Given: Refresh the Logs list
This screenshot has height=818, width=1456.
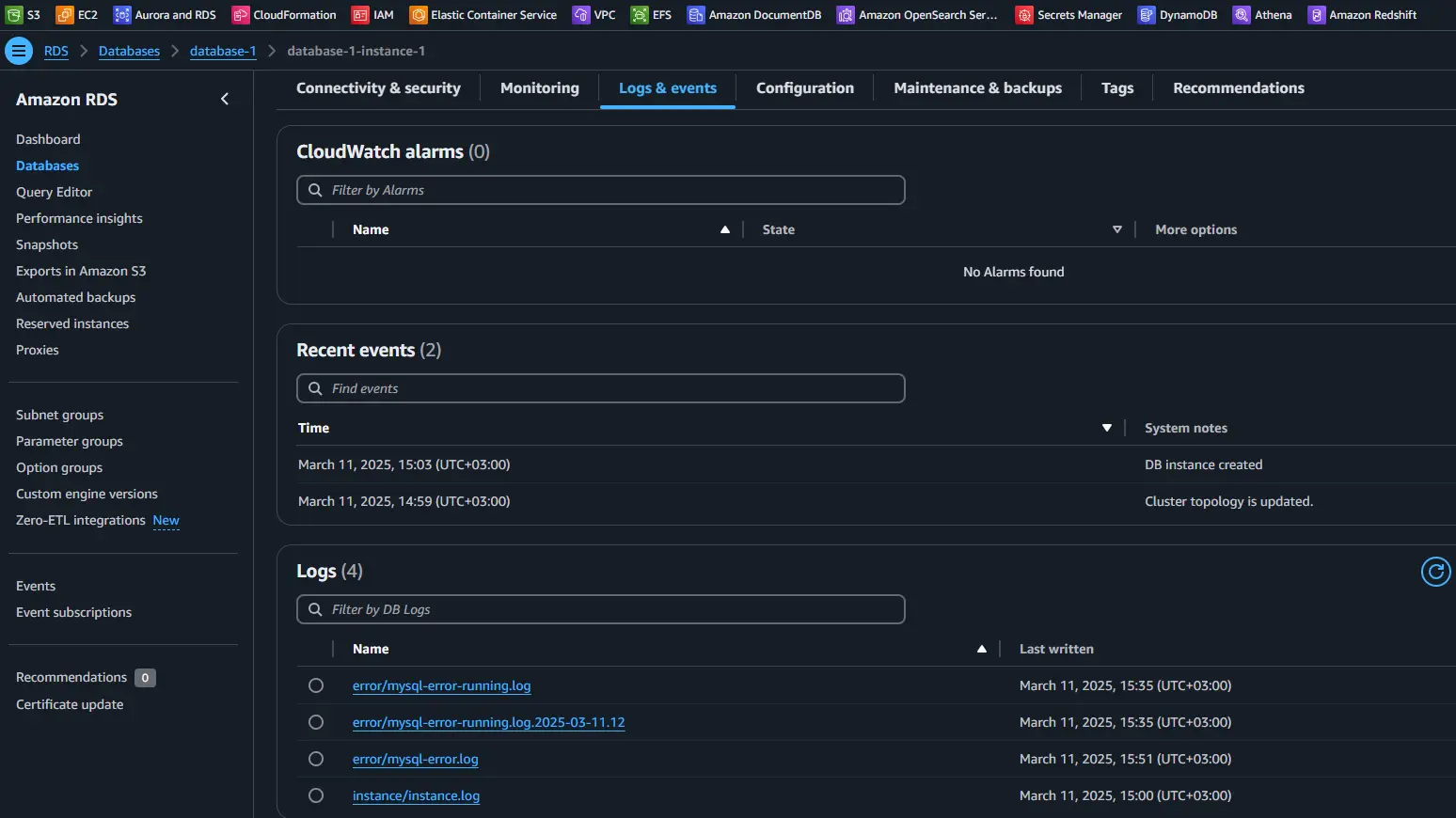Looking at the screenshot, I should point(1435,572).
